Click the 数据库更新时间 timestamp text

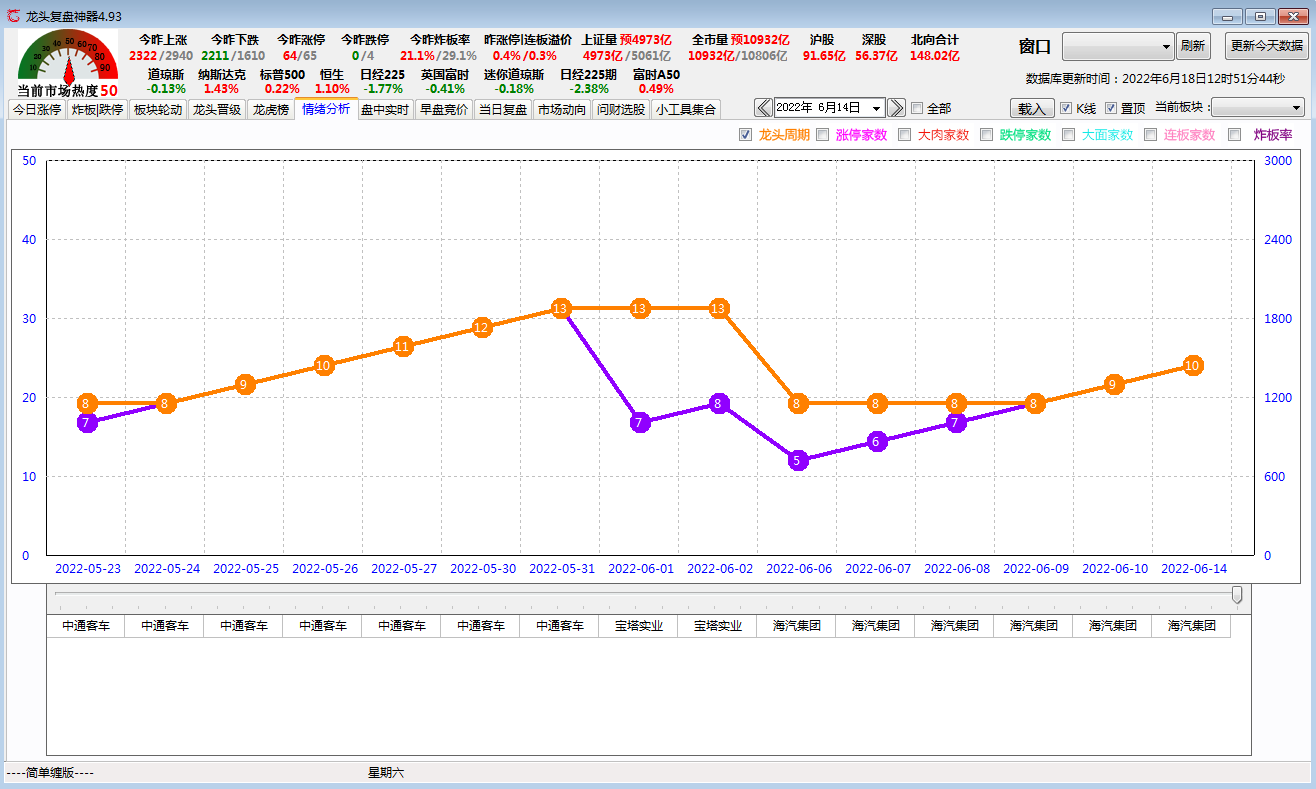[x=1156, y=78]
